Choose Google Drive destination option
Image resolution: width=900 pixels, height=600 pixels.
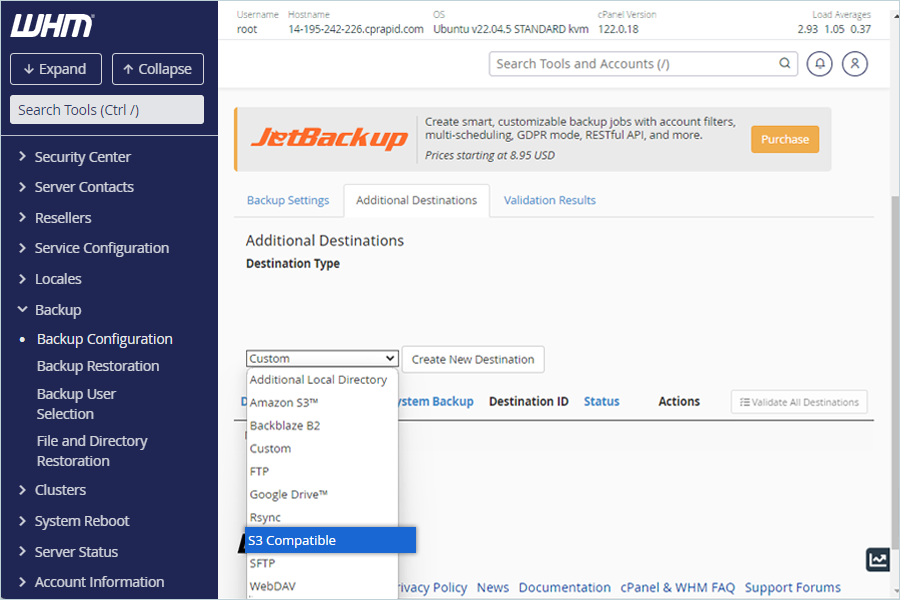point(322,494)
